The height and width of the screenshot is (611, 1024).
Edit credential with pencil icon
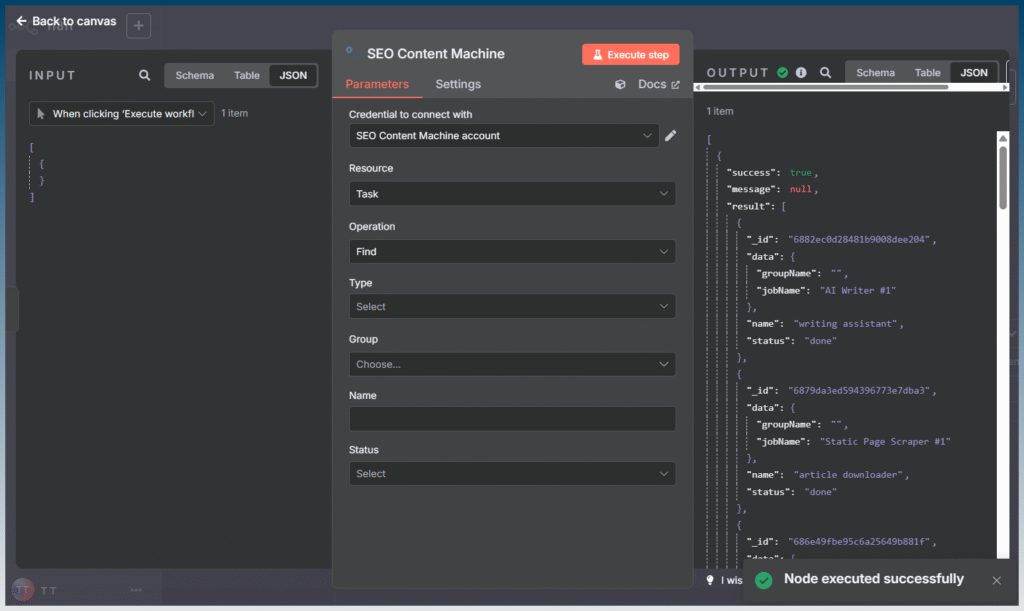671,136
